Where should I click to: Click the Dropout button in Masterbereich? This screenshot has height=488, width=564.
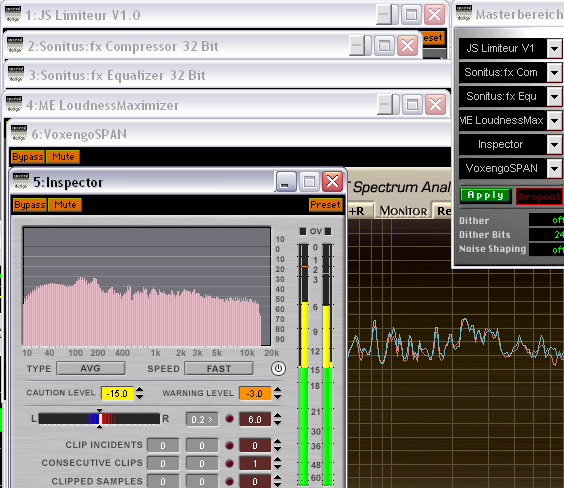[539, 196]
